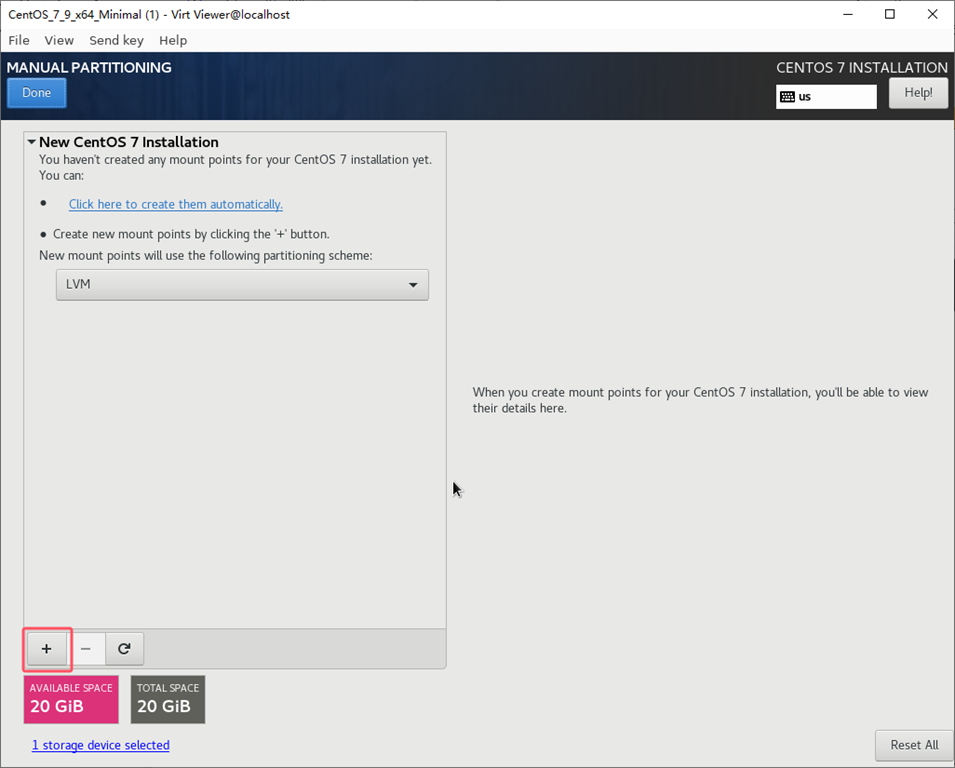Click the reload storage configuration icon
Screen dimensions: 955x768
click(x=124, y=649)
